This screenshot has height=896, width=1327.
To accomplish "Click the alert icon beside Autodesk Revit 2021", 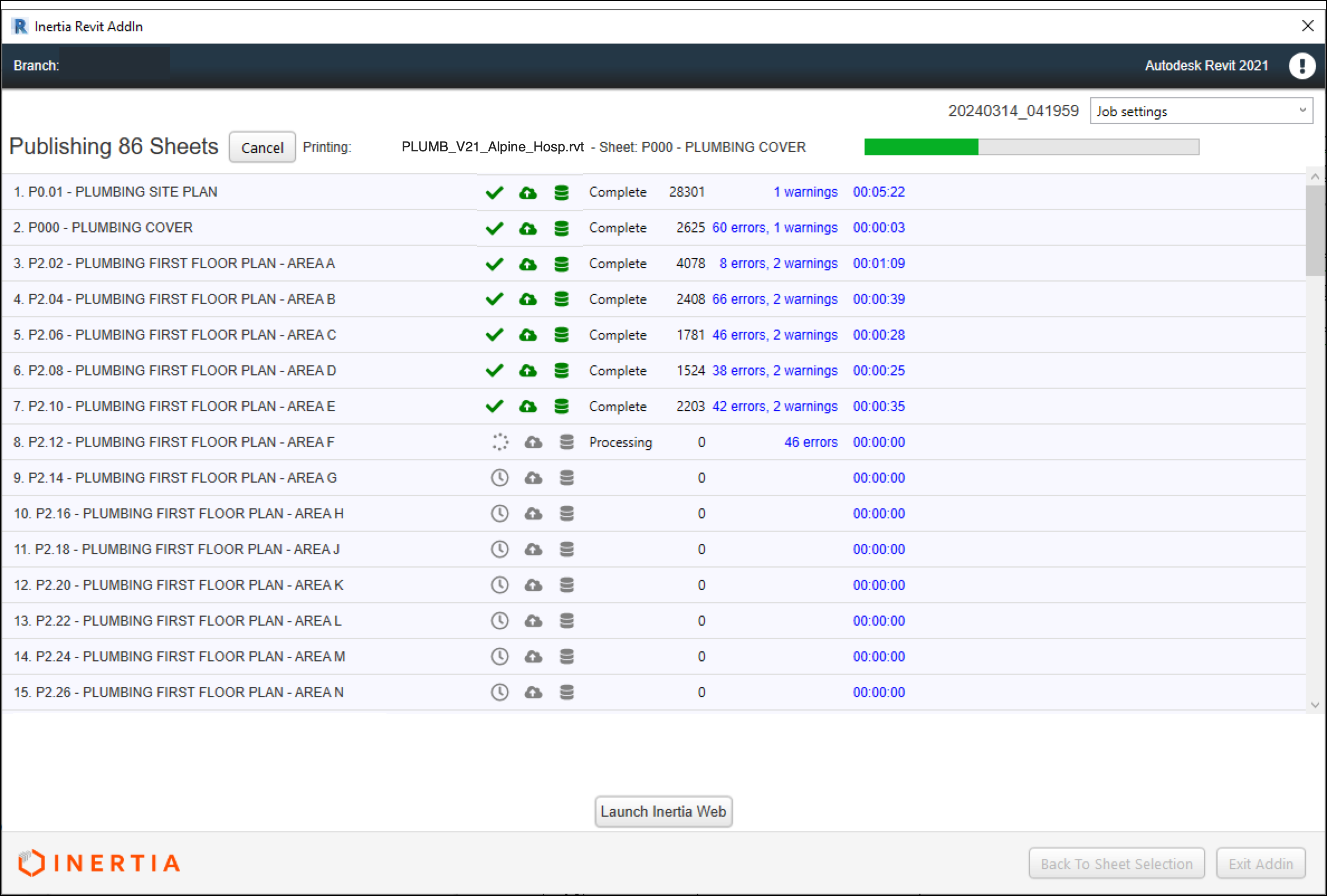I will (x=1301, y=66).
